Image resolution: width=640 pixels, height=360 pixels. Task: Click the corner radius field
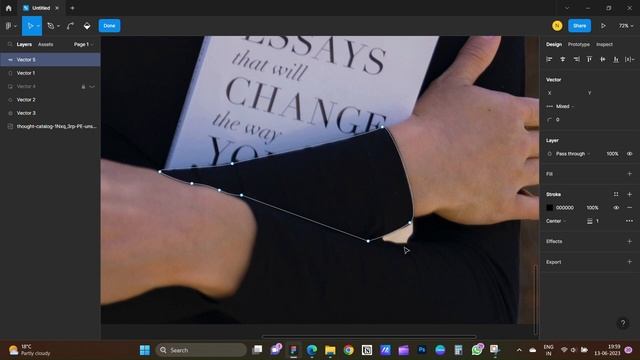tap(557, 120)
